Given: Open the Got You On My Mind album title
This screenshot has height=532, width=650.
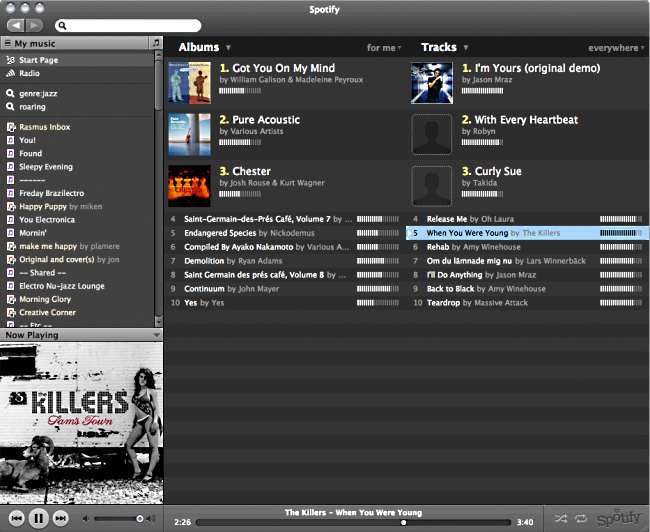Looking at the screenshot, I should coord(284,68).
